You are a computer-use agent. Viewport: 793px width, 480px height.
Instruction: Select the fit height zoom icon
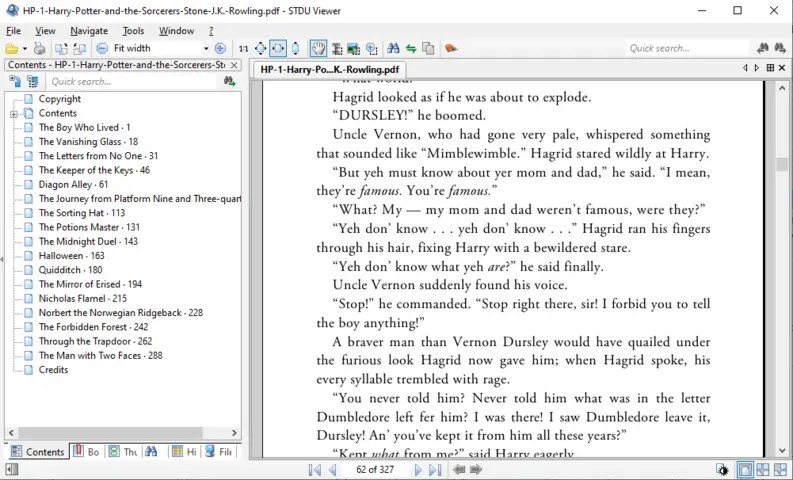[x=295, y=49]
